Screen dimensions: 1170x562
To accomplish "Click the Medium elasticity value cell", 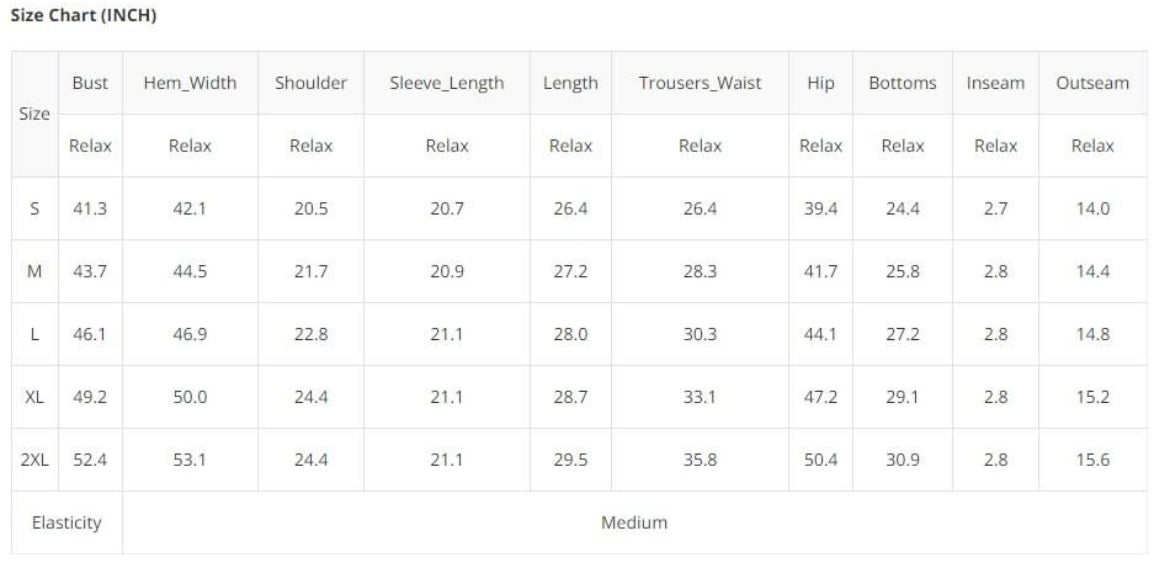I will (x=634, y=522).
